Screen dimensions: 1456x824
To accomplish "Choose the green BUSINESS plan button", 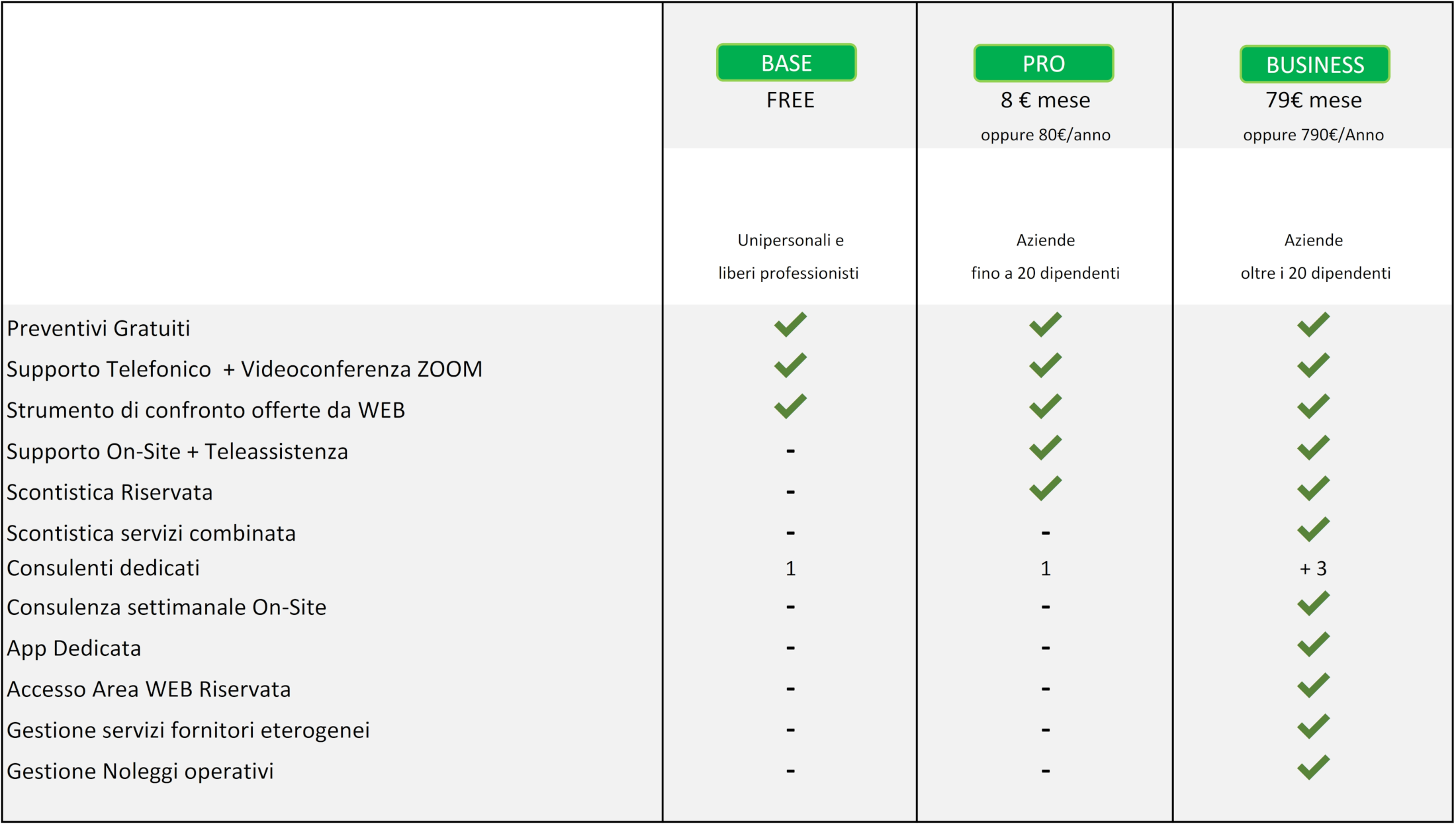I will [x=1314, y=64].
